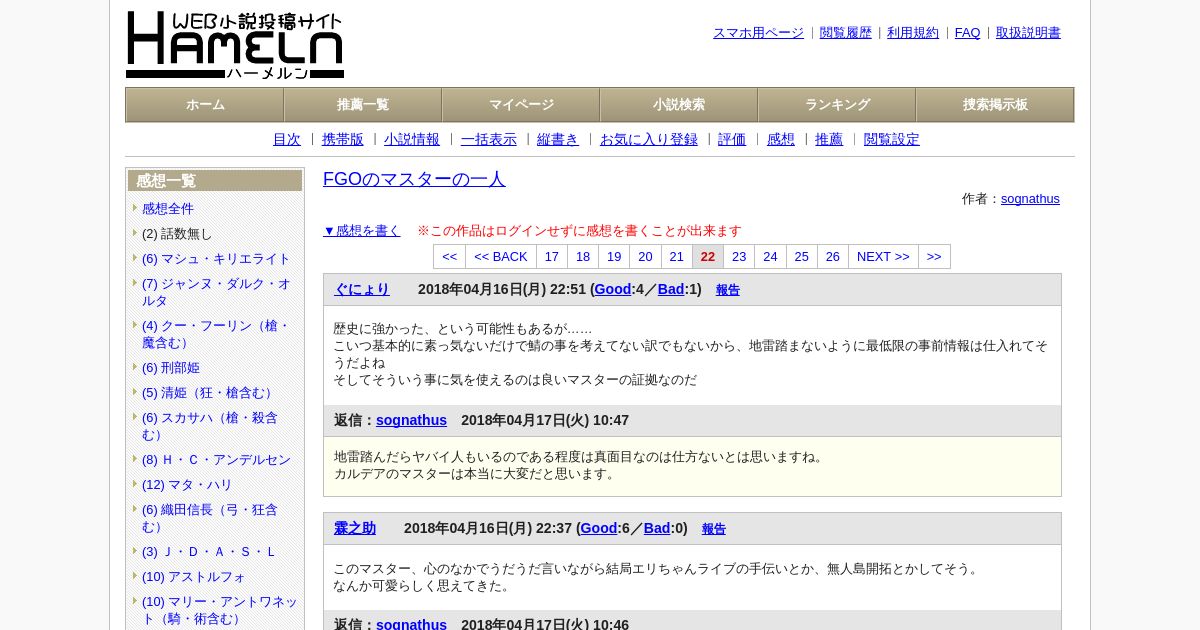Image resolution: width=1200 pixels, height=630 pixels.
Task: Filter by マシュ・キリエライト chapter
Action: pyautogui.click(x=216, y=258)
